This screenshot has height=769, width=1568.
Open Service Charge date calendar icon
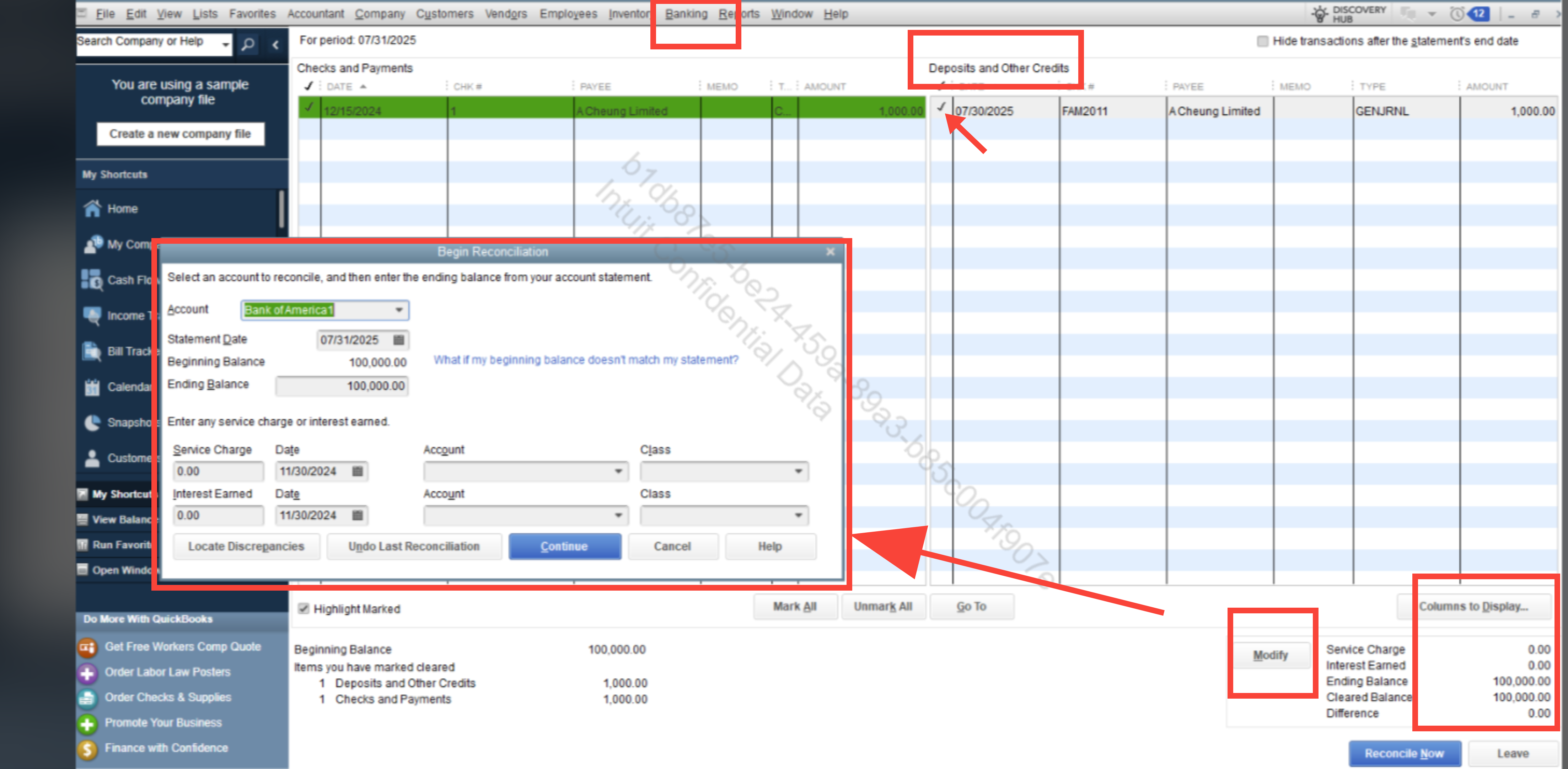(357, 470)
